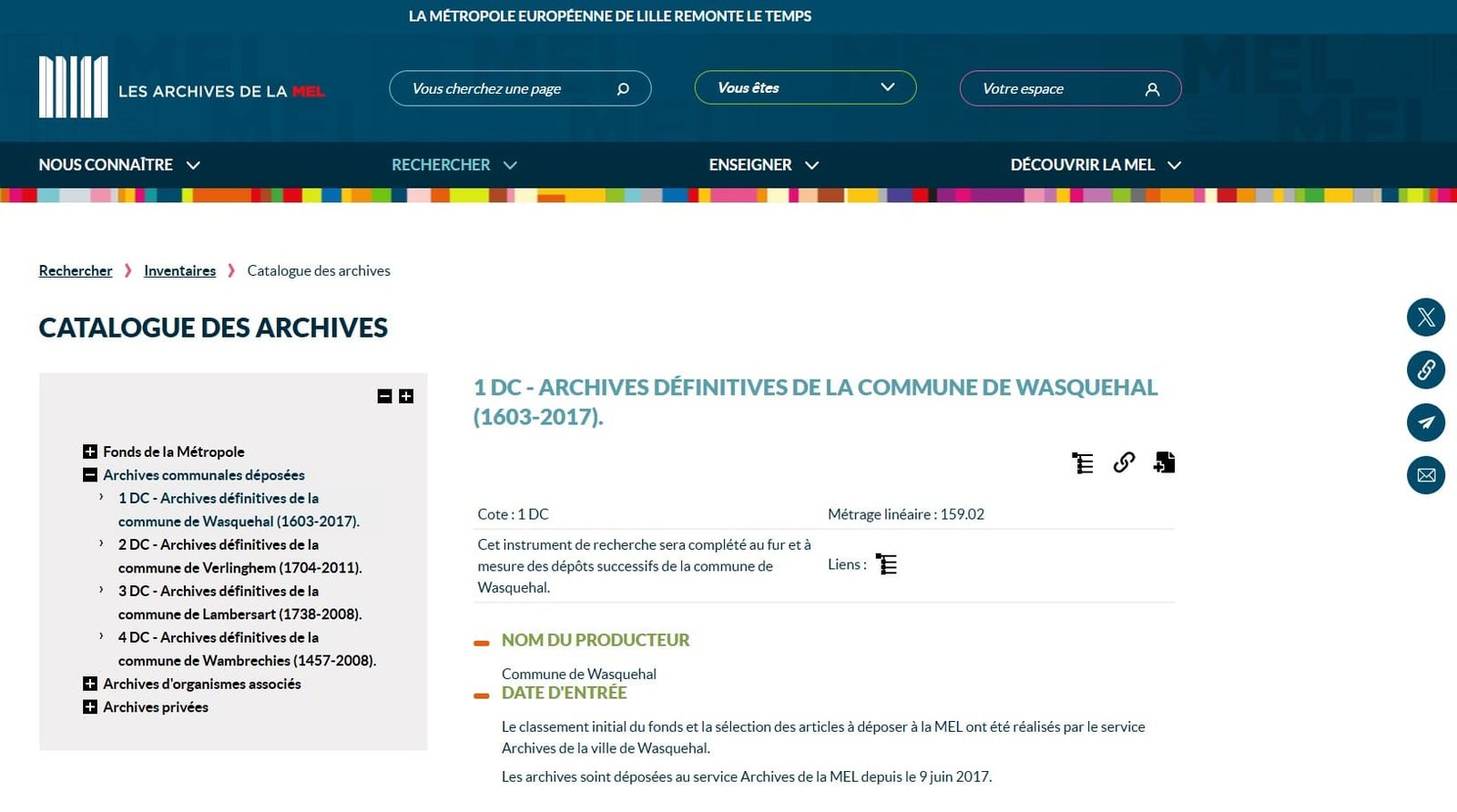
Task: Open the Découvrir la MEL menu
Action: (x=1095, y=165)
